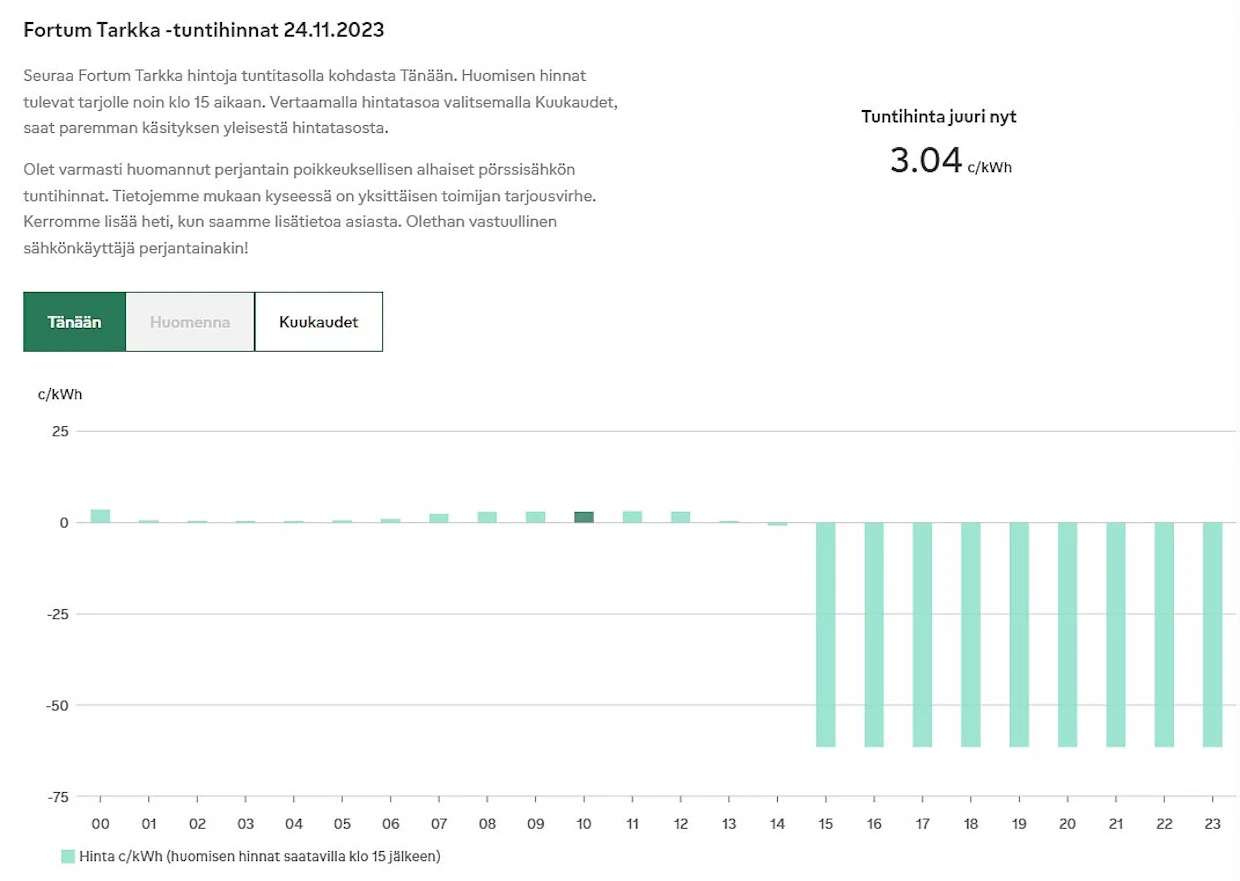Click the bar for hour 07
Image resolution: width=1240 pixels, height=881 pixels.
pyautogui.click(x=439, y=518)
